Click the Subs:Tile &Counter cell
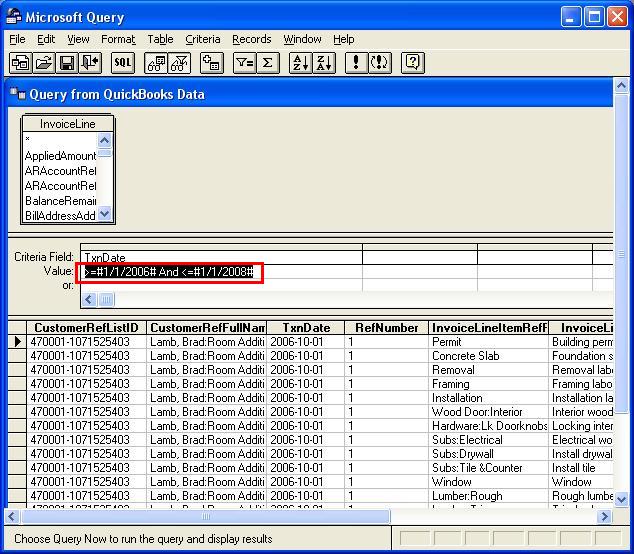Viewport: 634px width, 554px height. click(x=488, y=468)
